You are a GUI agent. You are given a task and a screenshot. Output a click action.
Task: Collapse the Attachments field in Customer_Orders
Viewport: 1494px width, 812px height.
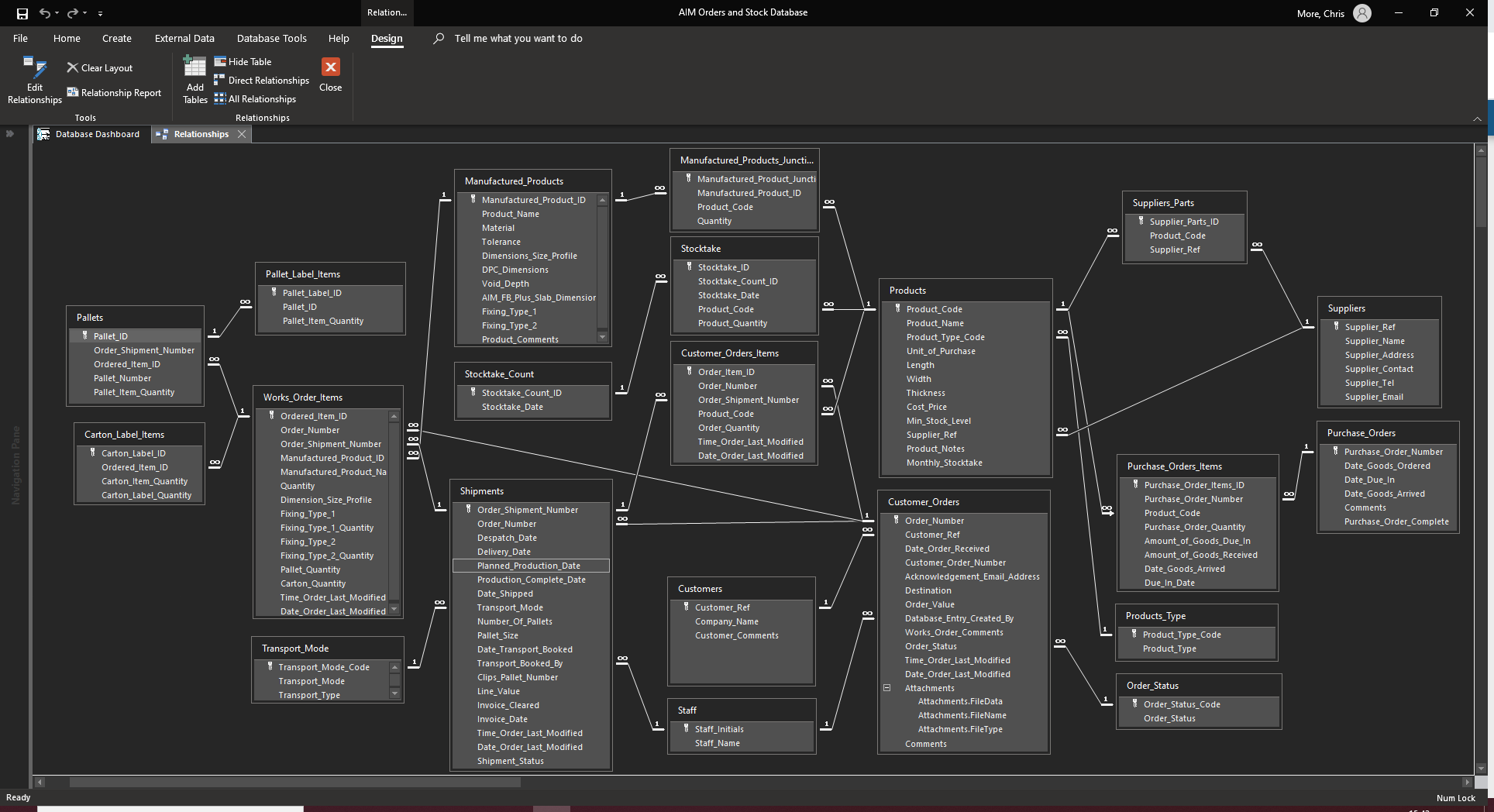[x=886, y=688]
